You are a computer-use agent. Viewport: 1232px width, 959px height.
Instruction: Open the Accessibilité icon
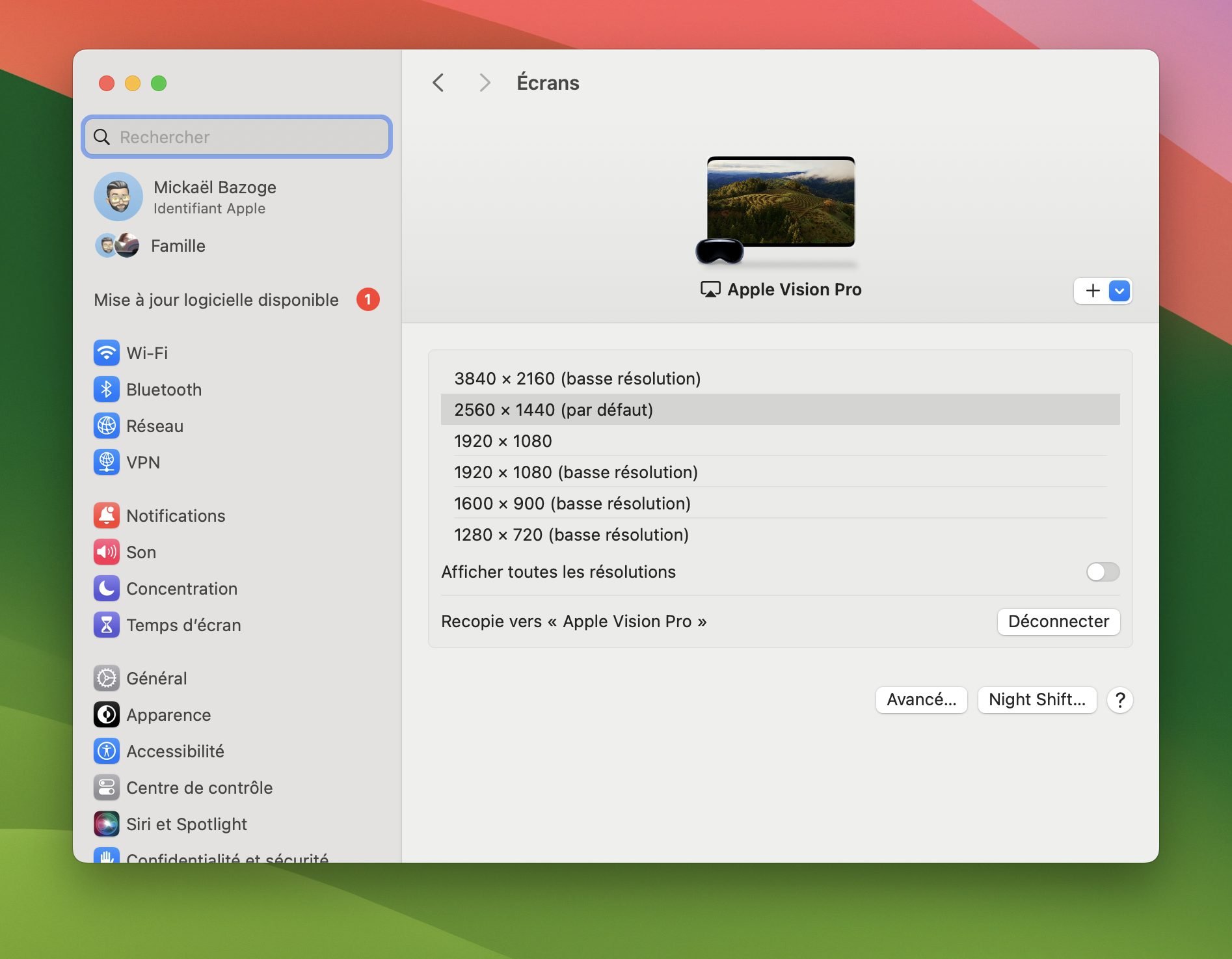pyautogui.click(x=107, y=751)
